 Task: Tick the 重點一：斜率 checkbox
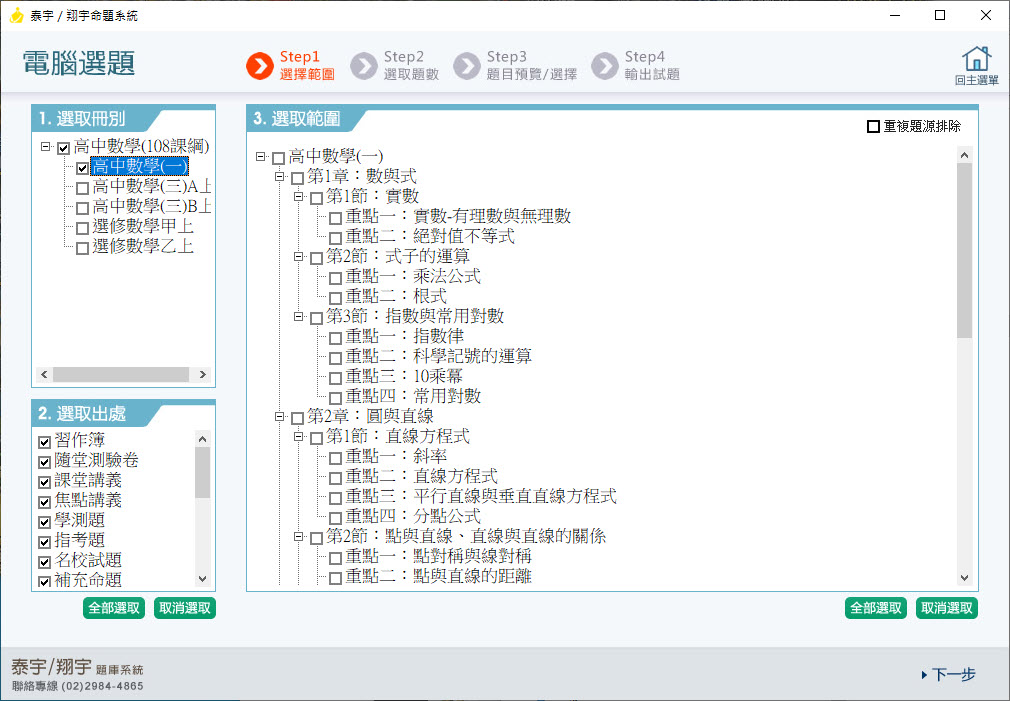point(335,458)
